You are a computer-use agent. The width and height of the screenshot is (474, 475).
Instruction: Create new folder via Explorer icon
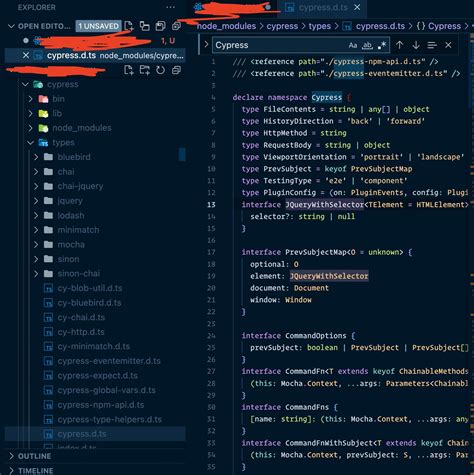[x=144, y=70]
